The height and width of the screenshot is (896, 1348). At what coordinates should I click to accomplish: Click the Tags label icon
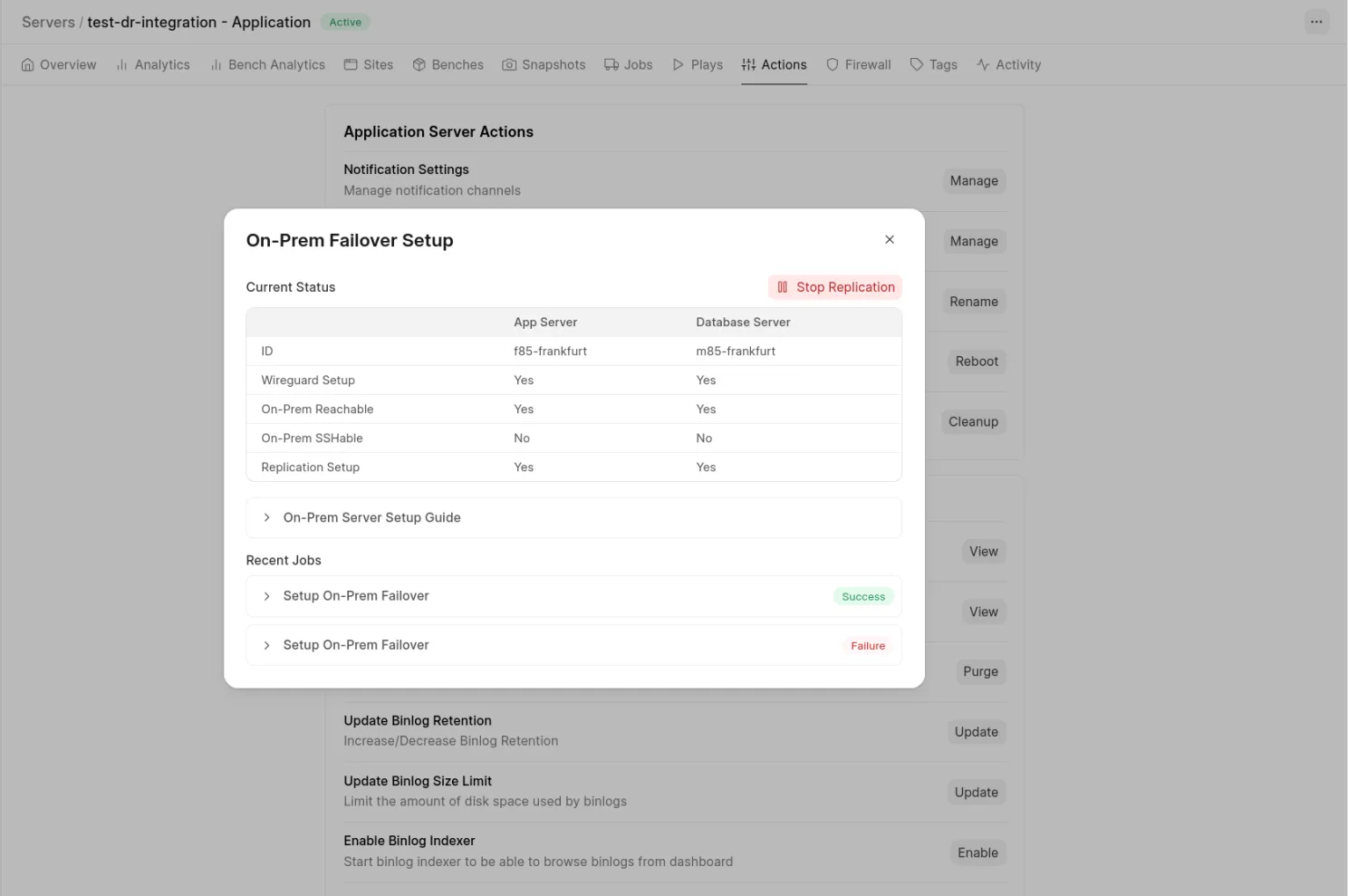click(917, 65)
